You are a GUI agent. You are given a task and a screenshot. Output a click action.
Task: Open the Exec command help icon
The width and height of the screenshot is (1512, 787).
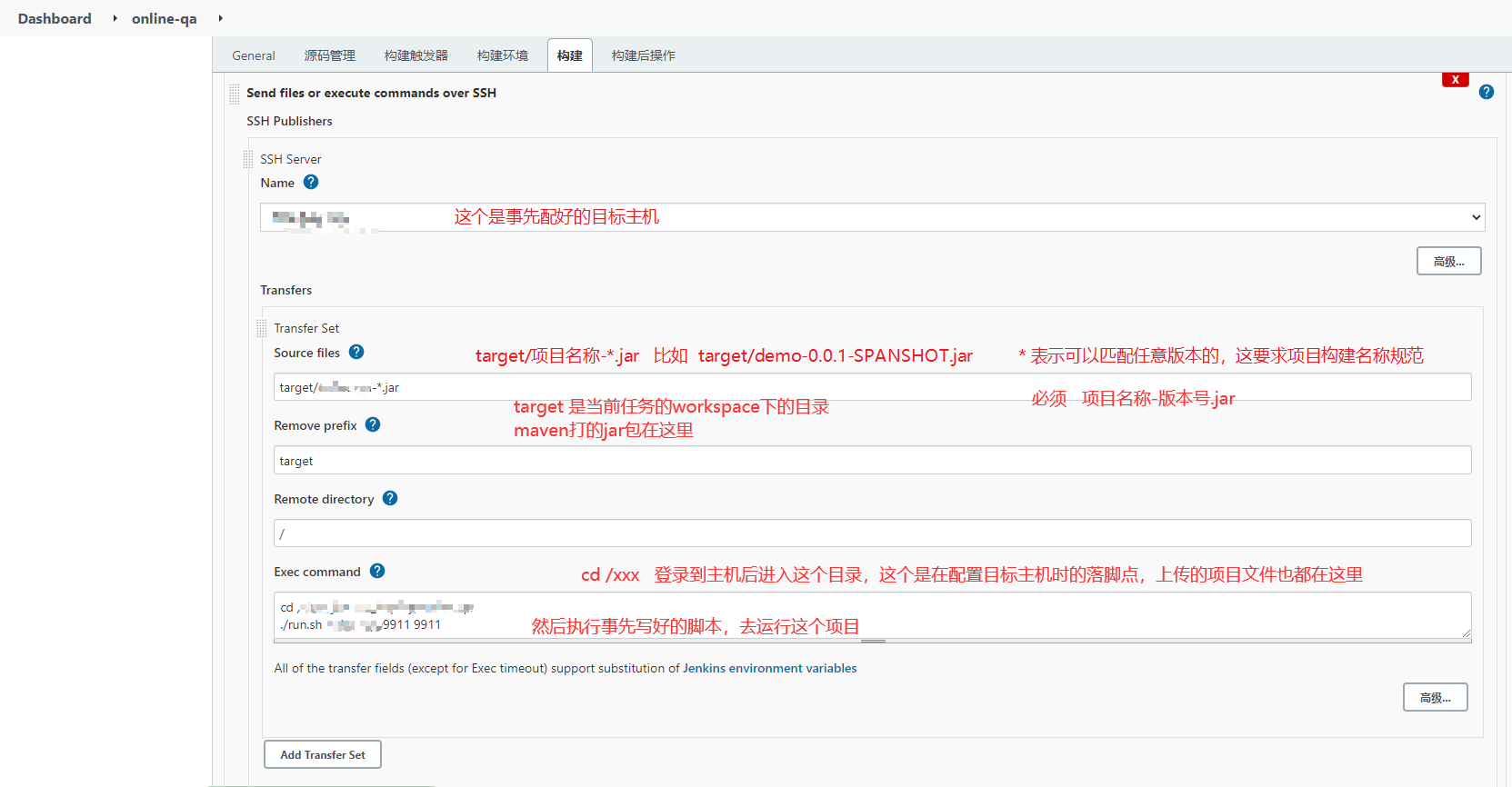coord(377,571)
